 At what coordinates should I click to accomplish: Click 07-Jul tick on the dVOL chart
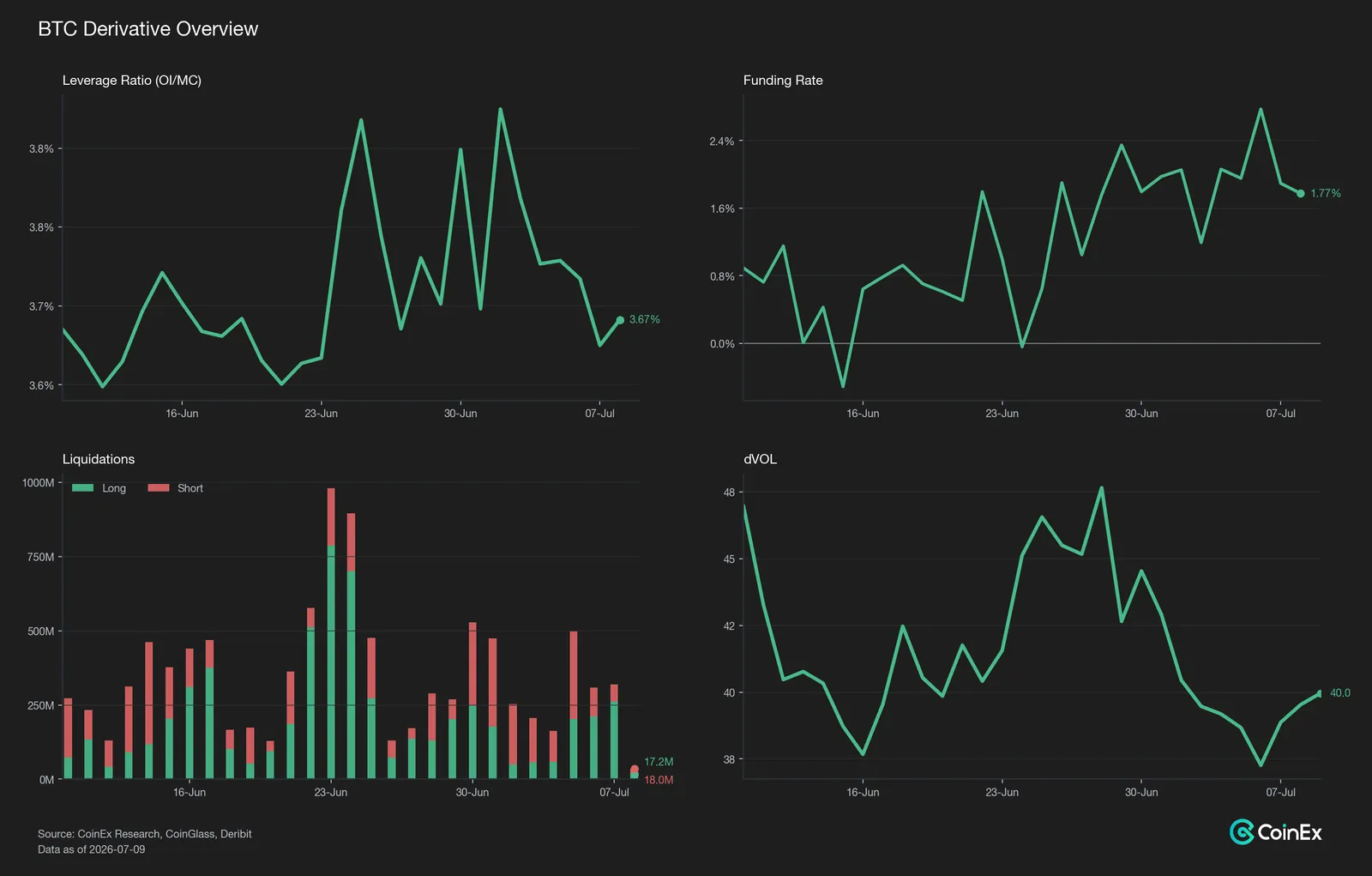coord(1281,793)
